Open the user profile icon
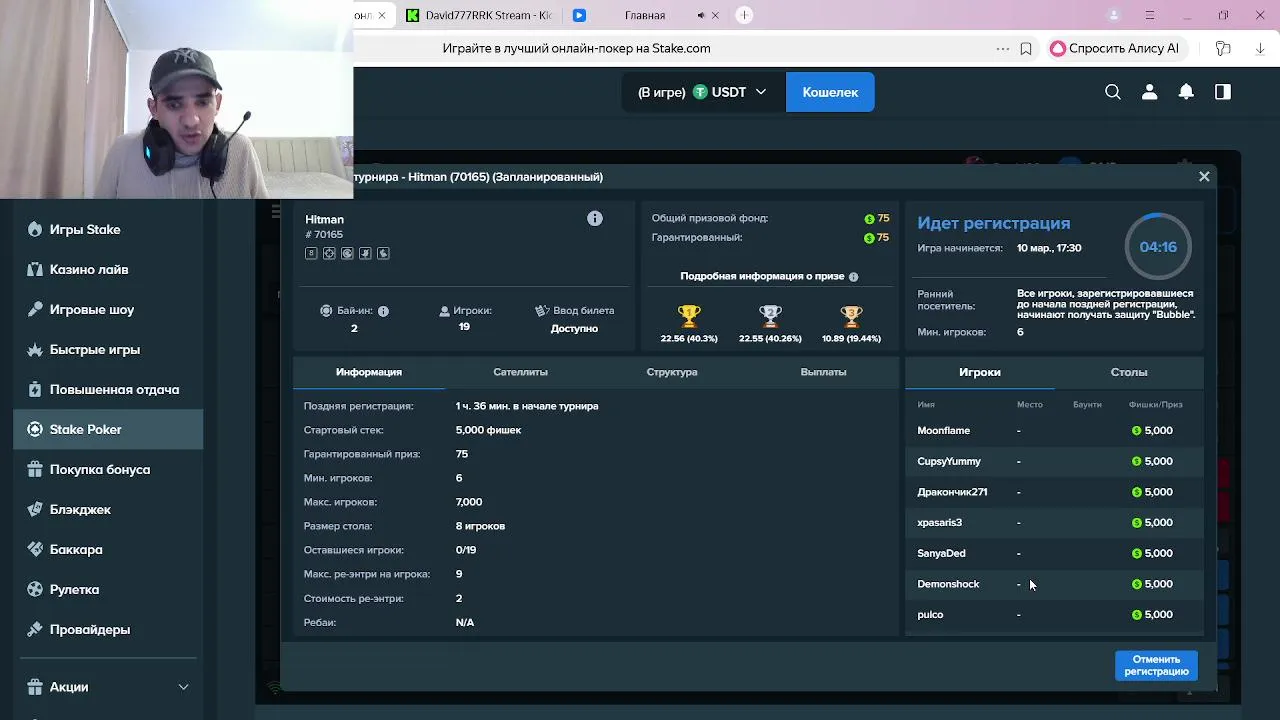Viewport: 1280px width, 720px height. pyautogui.click(x=1149, y=92)
